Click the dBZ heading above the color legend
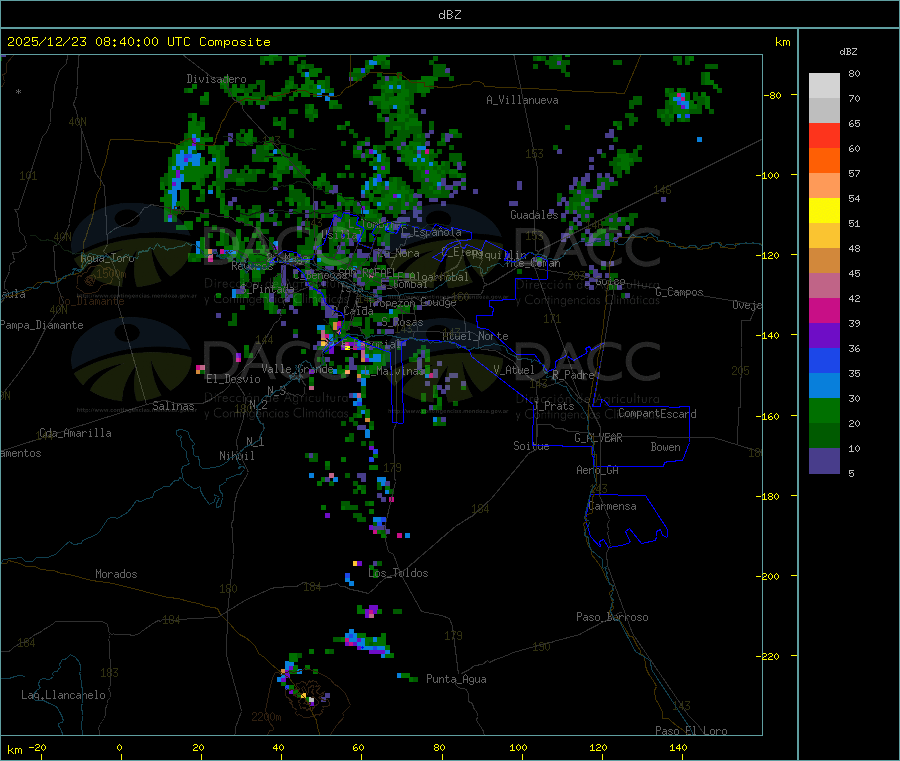The image size is (900, 761). tap(848, 52)
